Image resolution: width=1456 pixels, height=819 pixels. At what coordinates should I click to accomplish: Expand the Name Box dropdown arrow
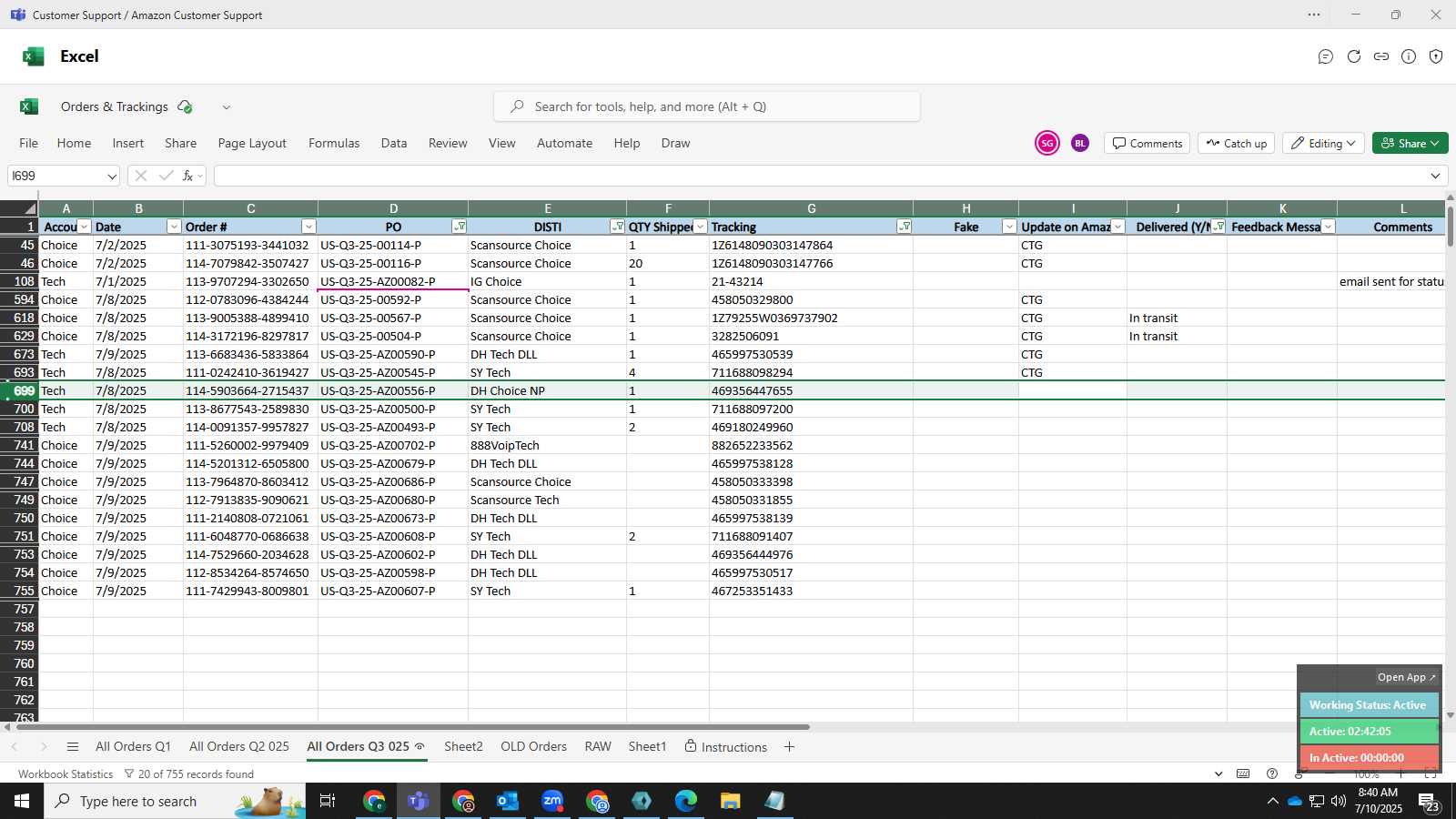click(112, 176)
